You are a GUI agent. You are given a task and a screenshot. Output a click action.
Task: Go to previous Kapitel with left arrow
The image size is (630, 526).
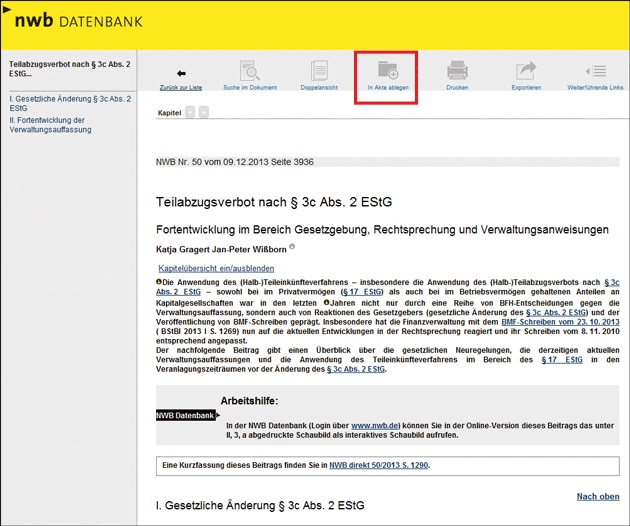[x=190, y=112]
